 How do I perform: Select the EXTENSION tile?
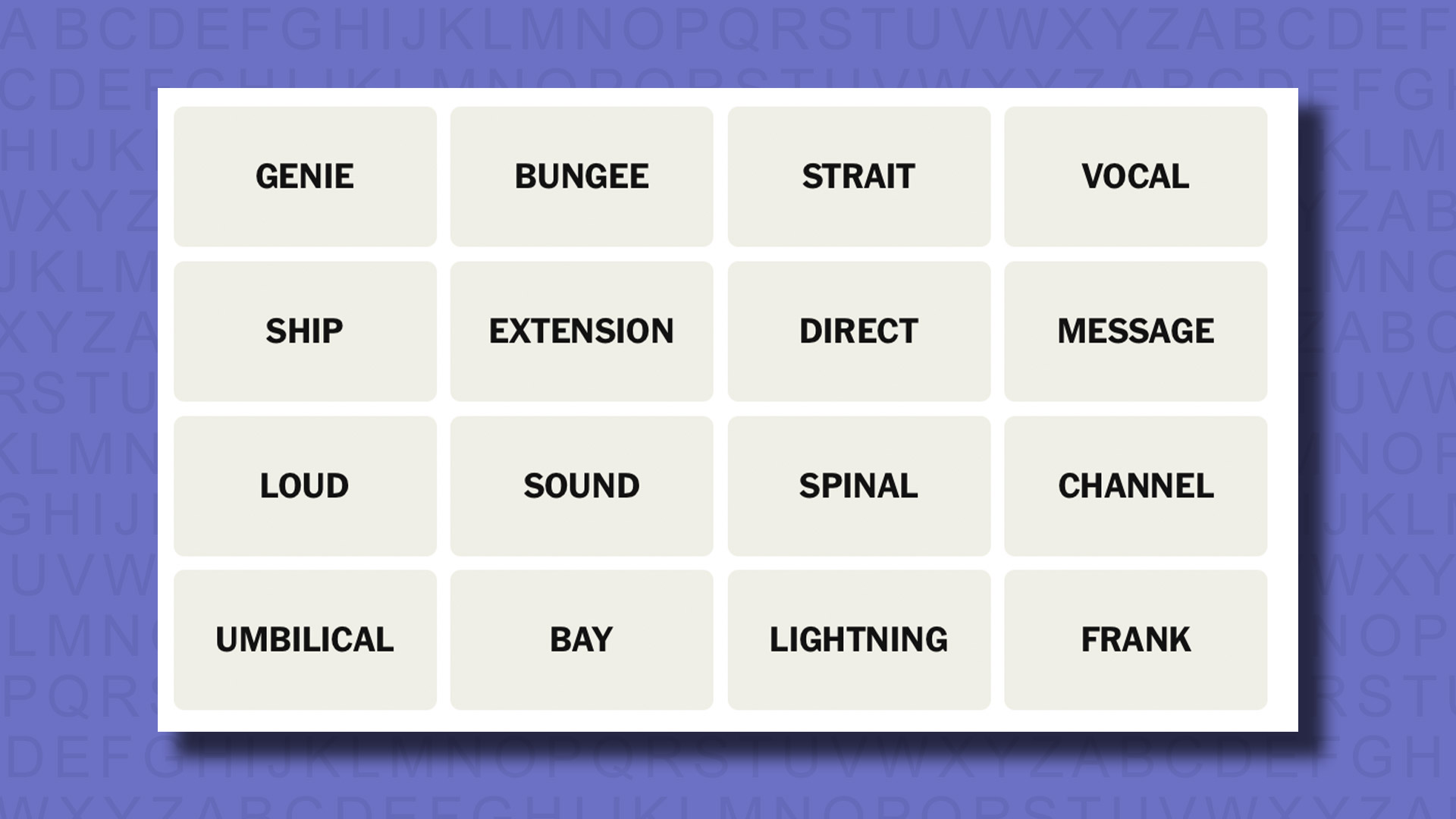[581, 330]
